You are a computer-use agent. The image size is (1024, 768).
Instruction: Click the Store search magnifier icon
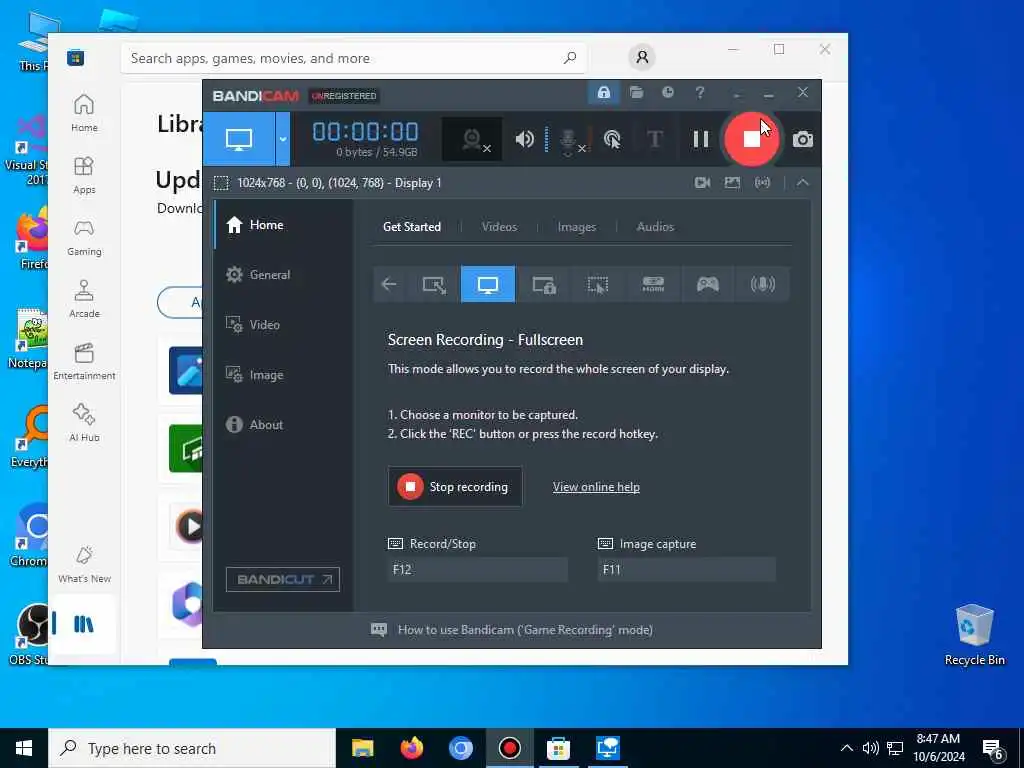[569, 58]
